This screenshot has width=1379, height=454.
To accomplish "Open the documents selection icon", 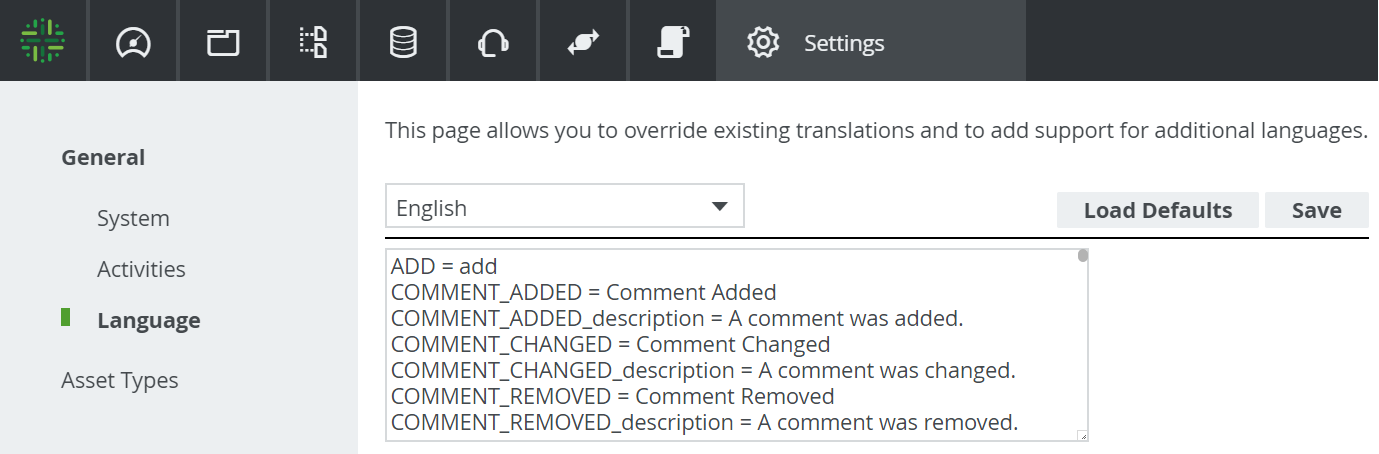I will coord(313,42).
